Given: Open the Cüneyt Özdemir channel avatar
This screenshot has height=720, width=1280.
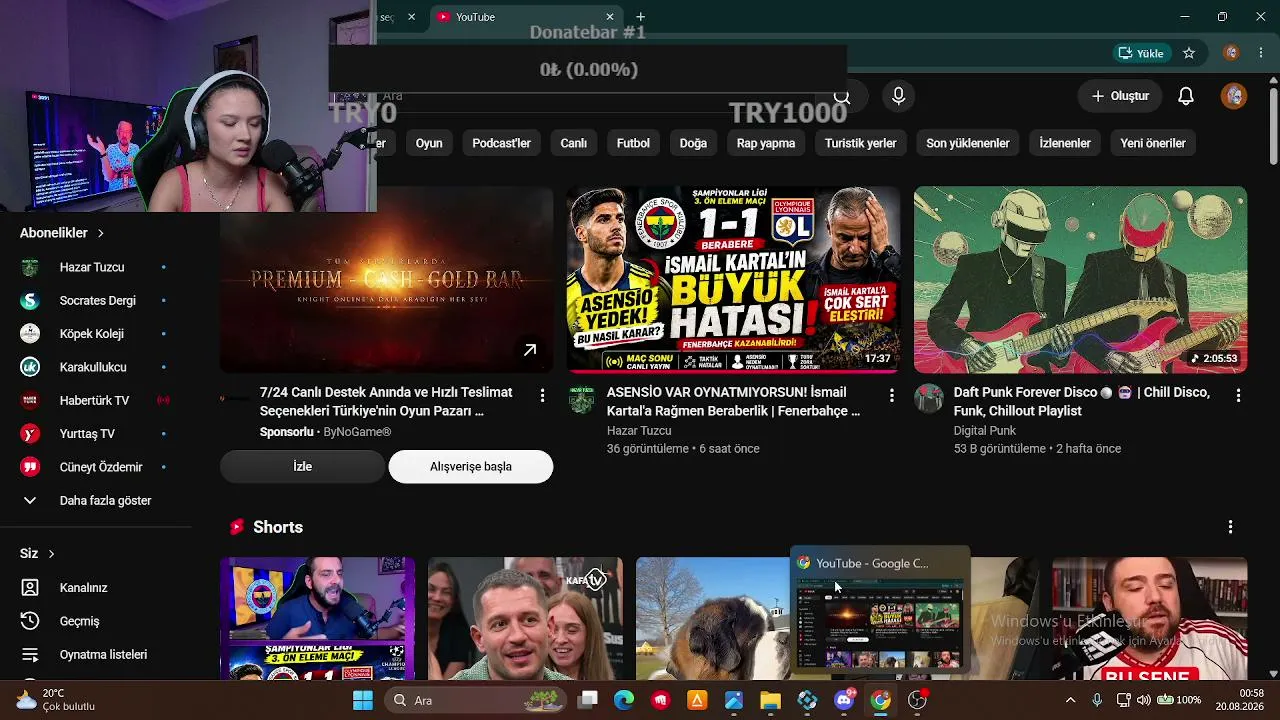Looking at the screenshot, I should (x=30, y=467).
